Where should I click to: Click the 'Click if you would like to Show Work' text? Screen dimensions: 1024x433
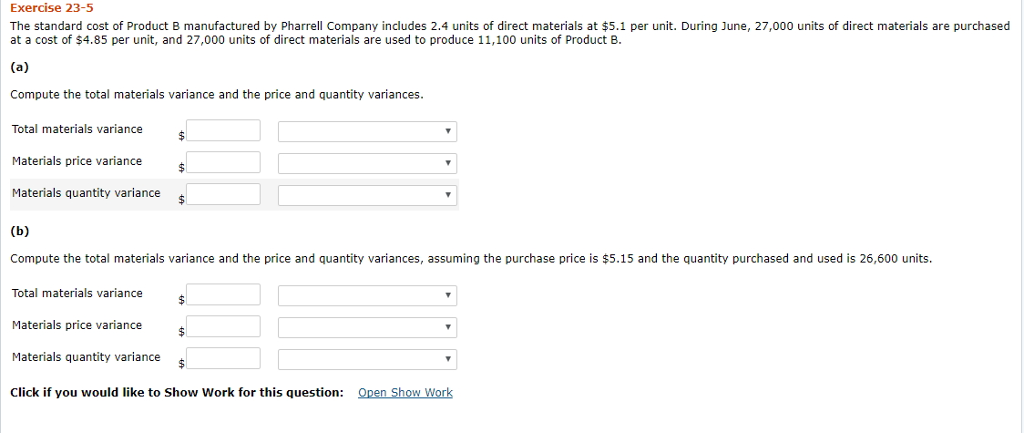pyautogui.click(x=176, y=393)
